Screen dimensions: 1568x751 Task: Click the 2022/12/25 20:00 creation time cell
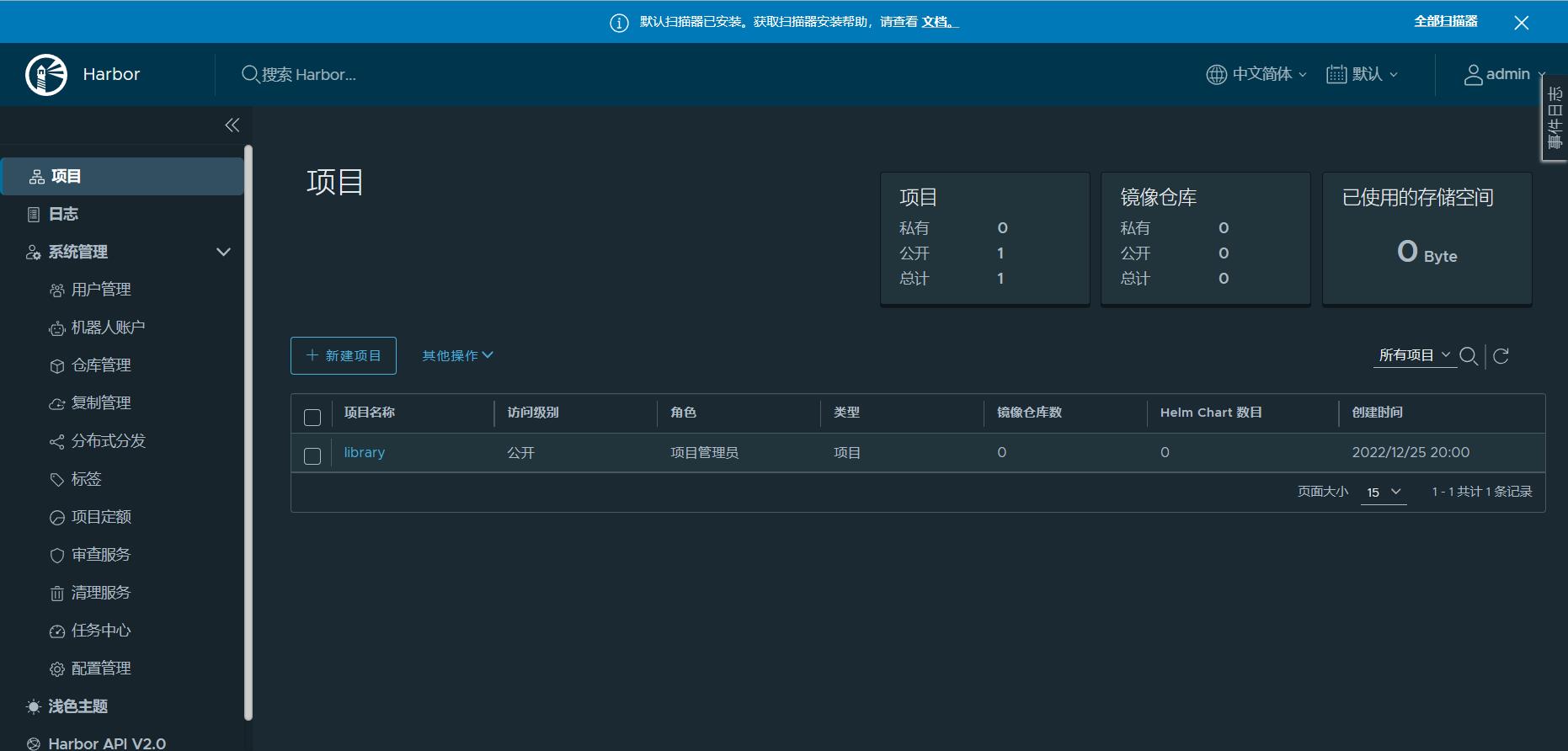point(1411,452)
